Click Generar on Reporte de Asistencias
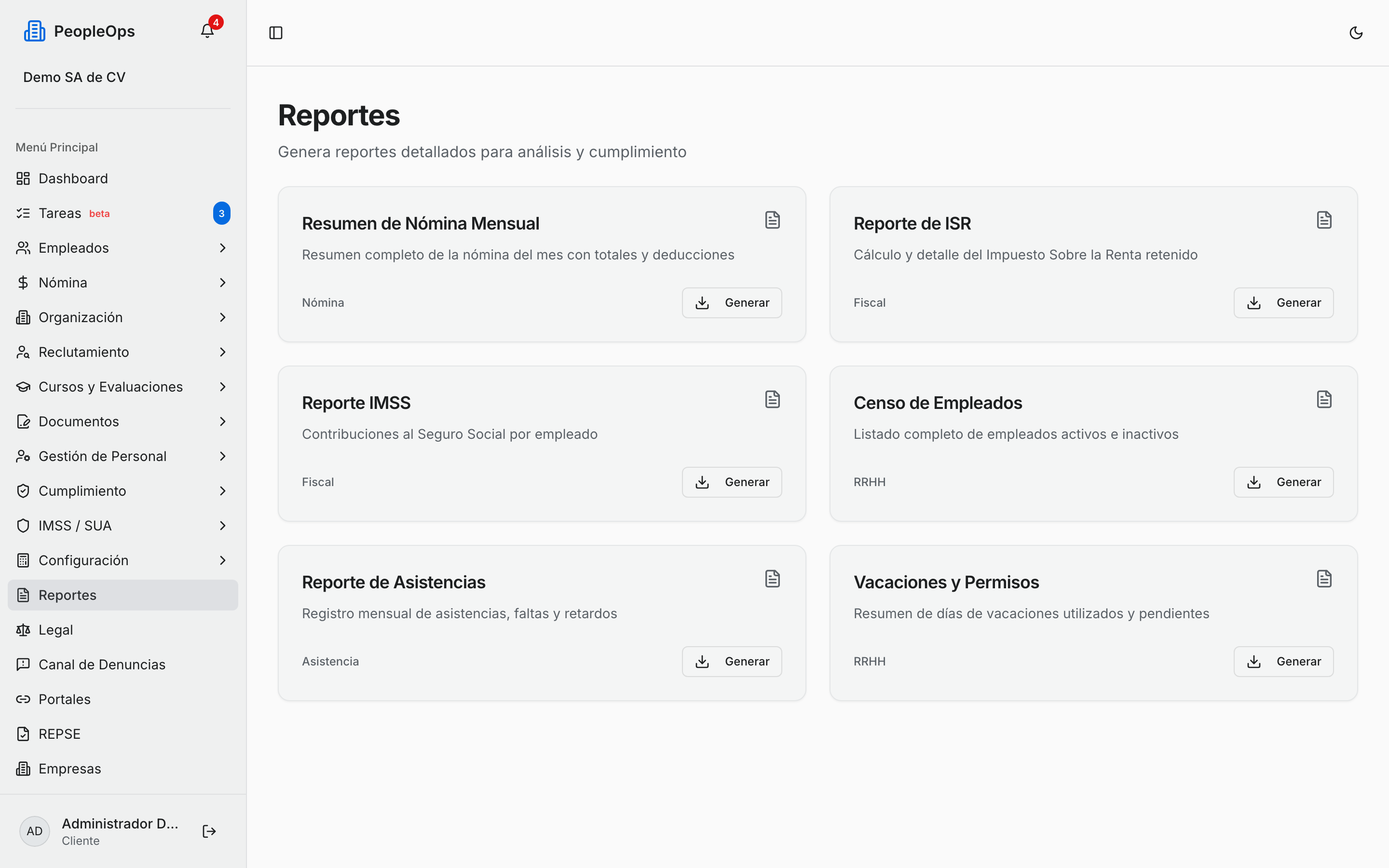The height and width of the screenshot is (868, 1389). click(732, 661)
